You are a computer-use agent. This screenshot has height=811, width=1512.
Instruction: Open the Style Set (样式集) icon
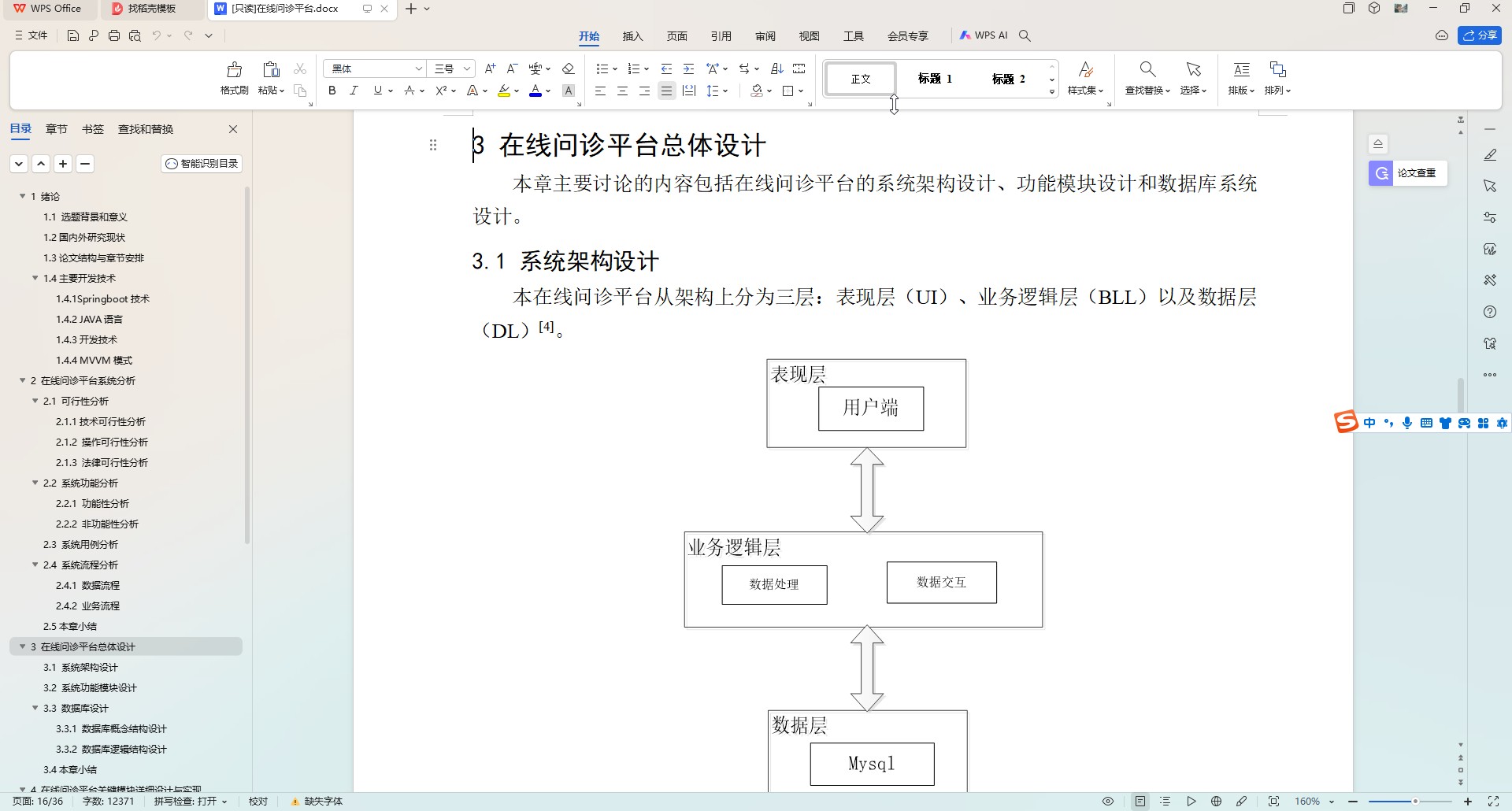tap(1085, 70)
